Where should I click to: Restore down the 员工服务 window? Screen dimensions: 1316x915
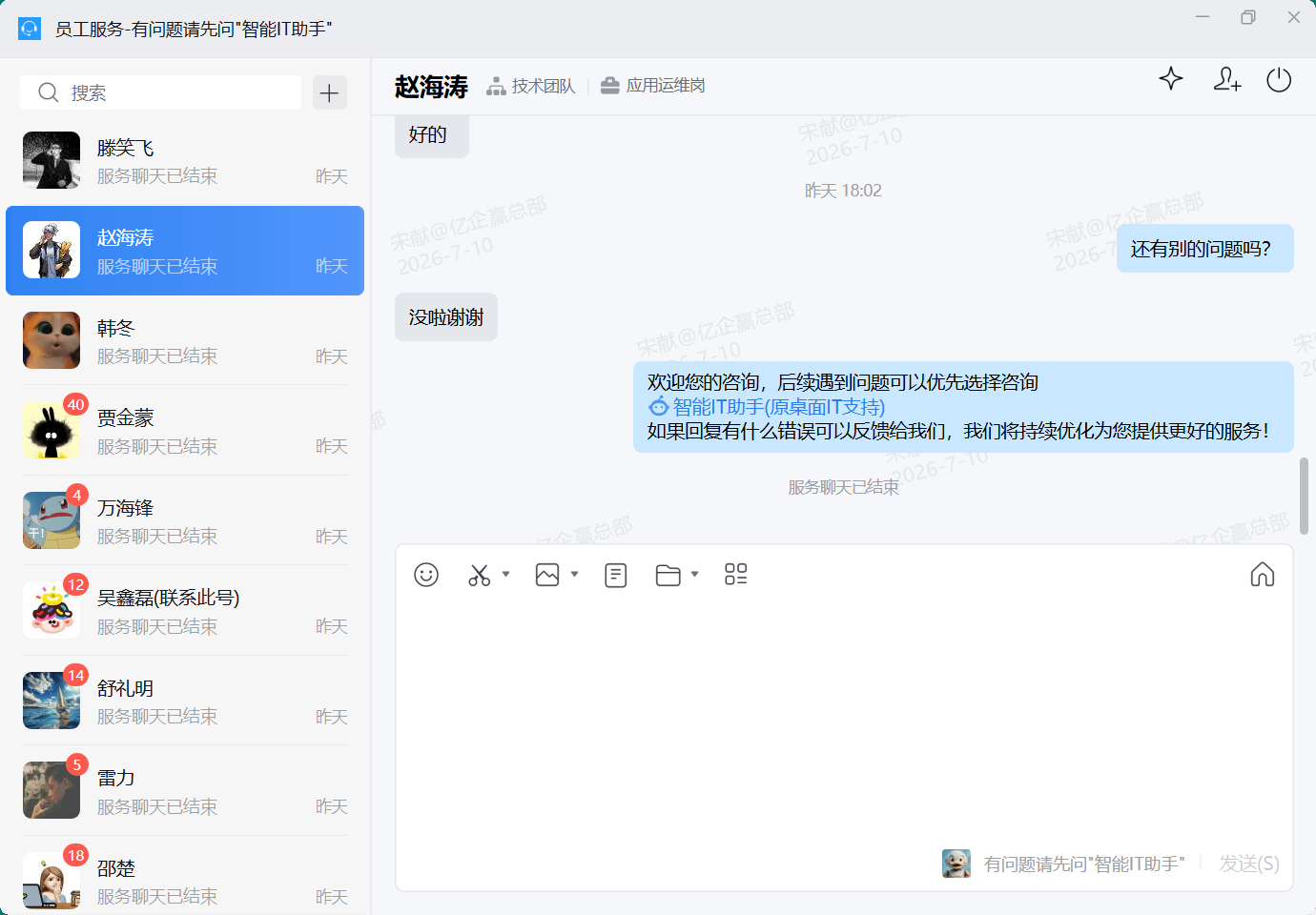click(x=1248, y=17)
